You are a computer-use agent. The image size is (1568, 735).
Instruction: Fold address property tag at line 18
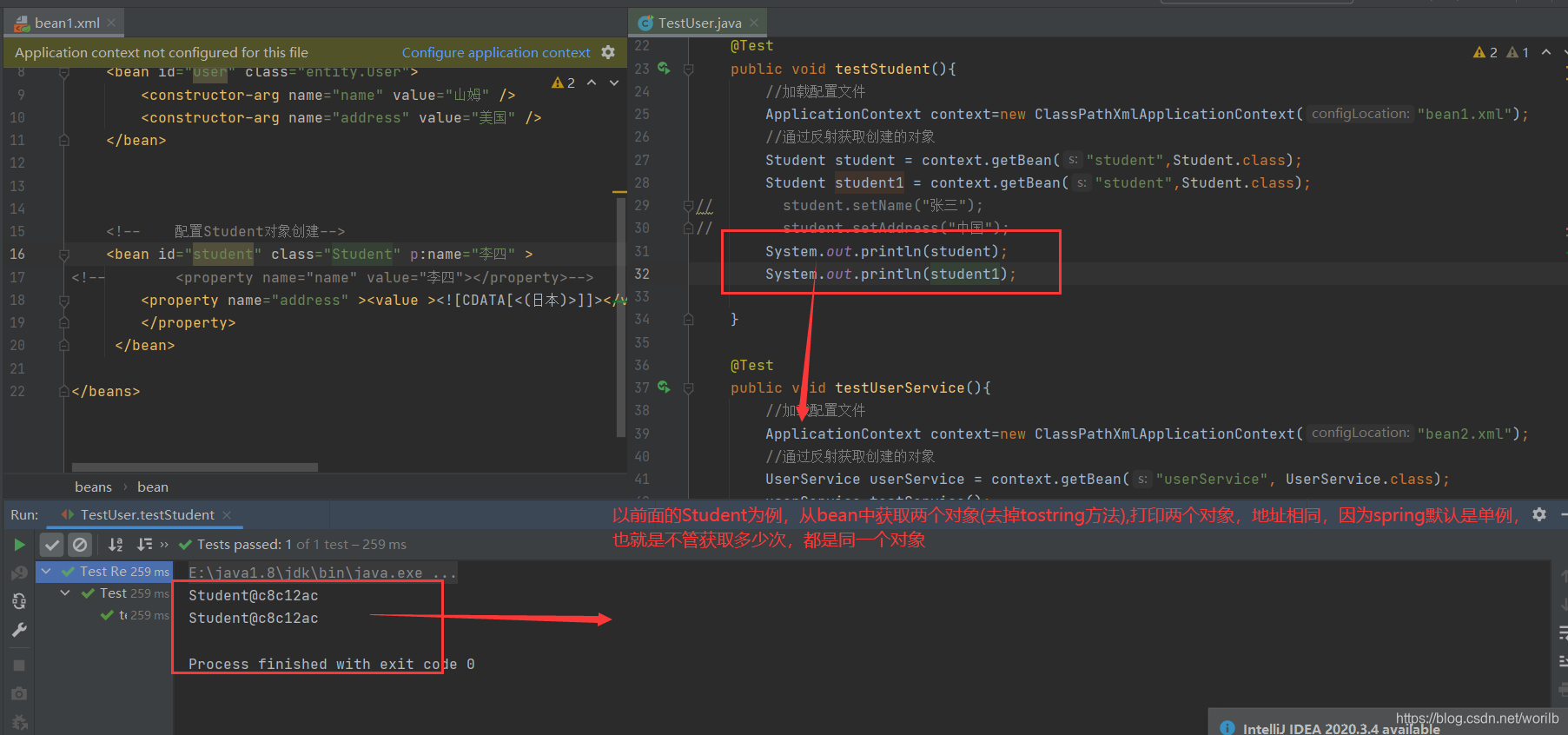[x=63, y=300]
